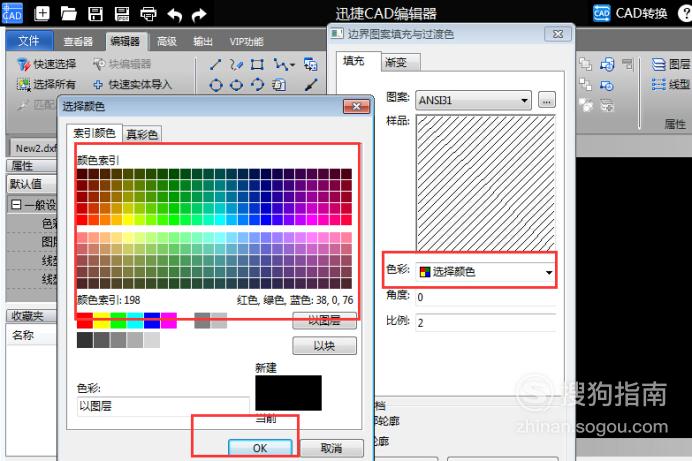Click the 以图层 by-layer button
This screenshot has height=461, width=692.
[324, 321]
